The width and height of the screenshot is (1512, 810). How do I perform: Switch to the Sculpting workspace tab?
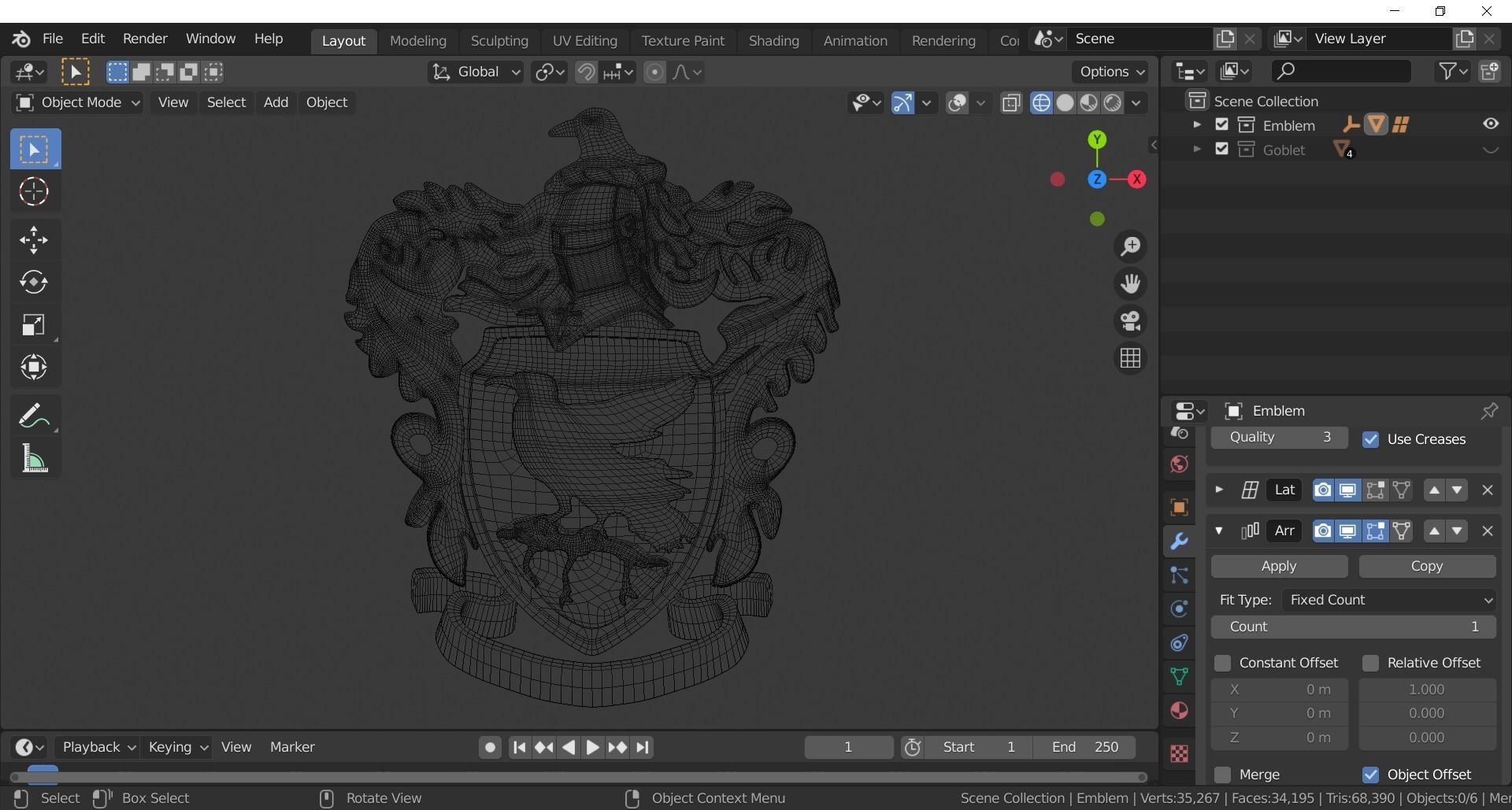click(499, 41)
